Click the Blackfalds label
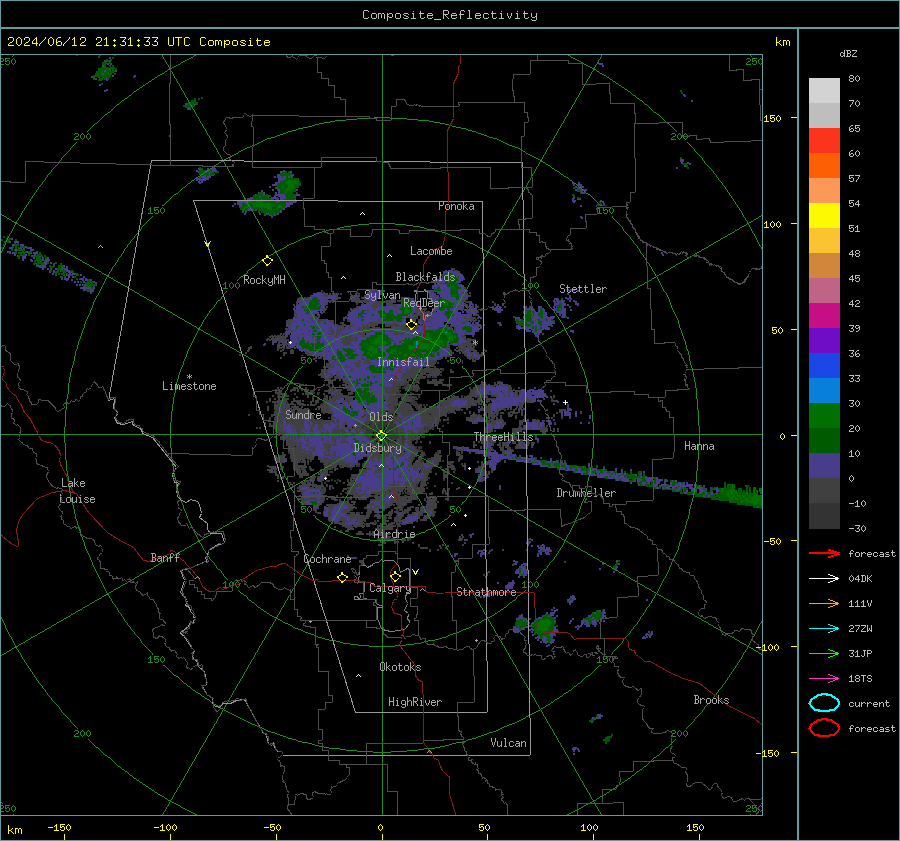Screen dimensions: 900x841 [425, 277]
